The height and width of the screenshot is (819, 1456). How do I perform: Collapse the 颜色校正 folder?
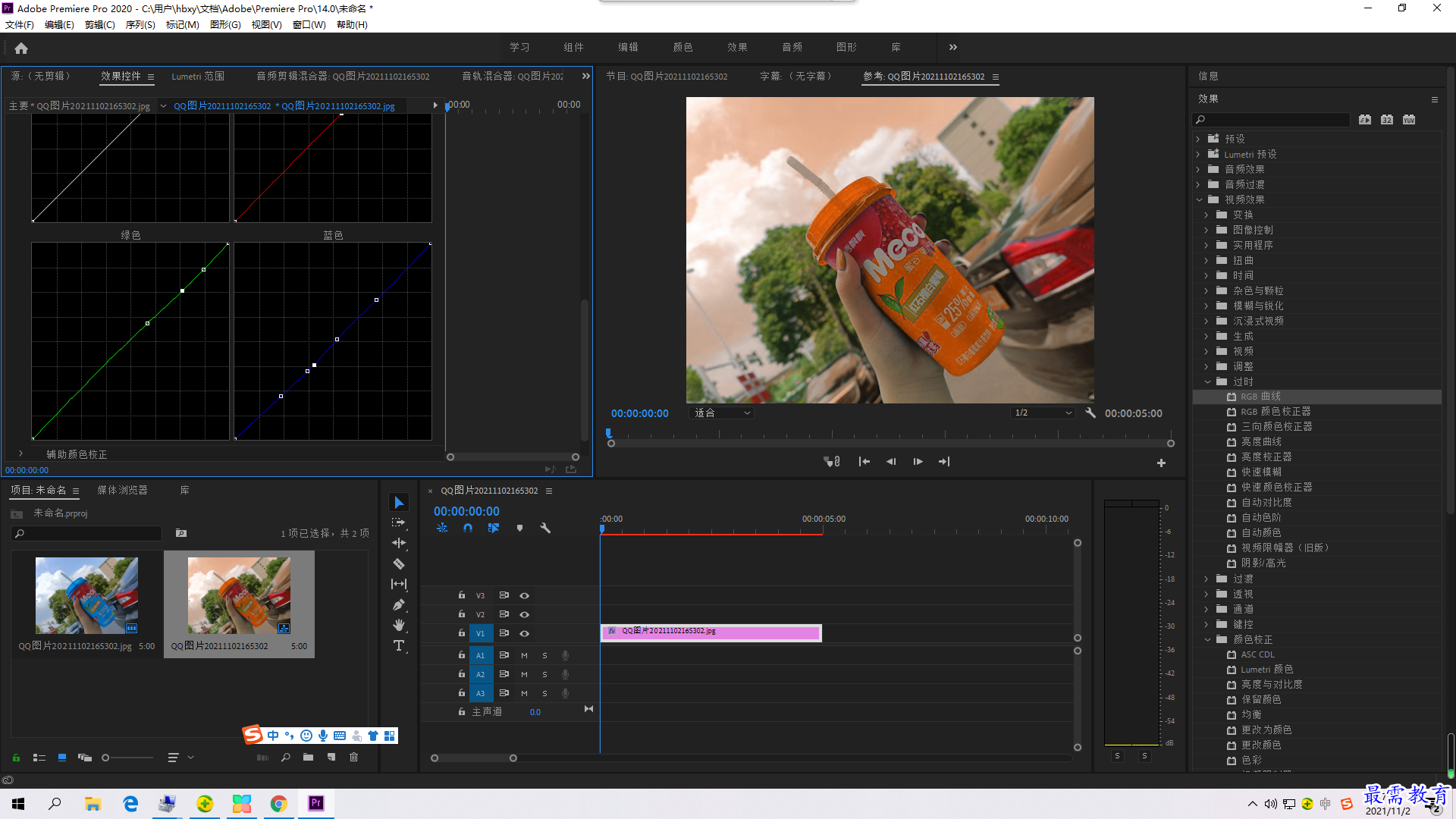(x=1207, y=639)
